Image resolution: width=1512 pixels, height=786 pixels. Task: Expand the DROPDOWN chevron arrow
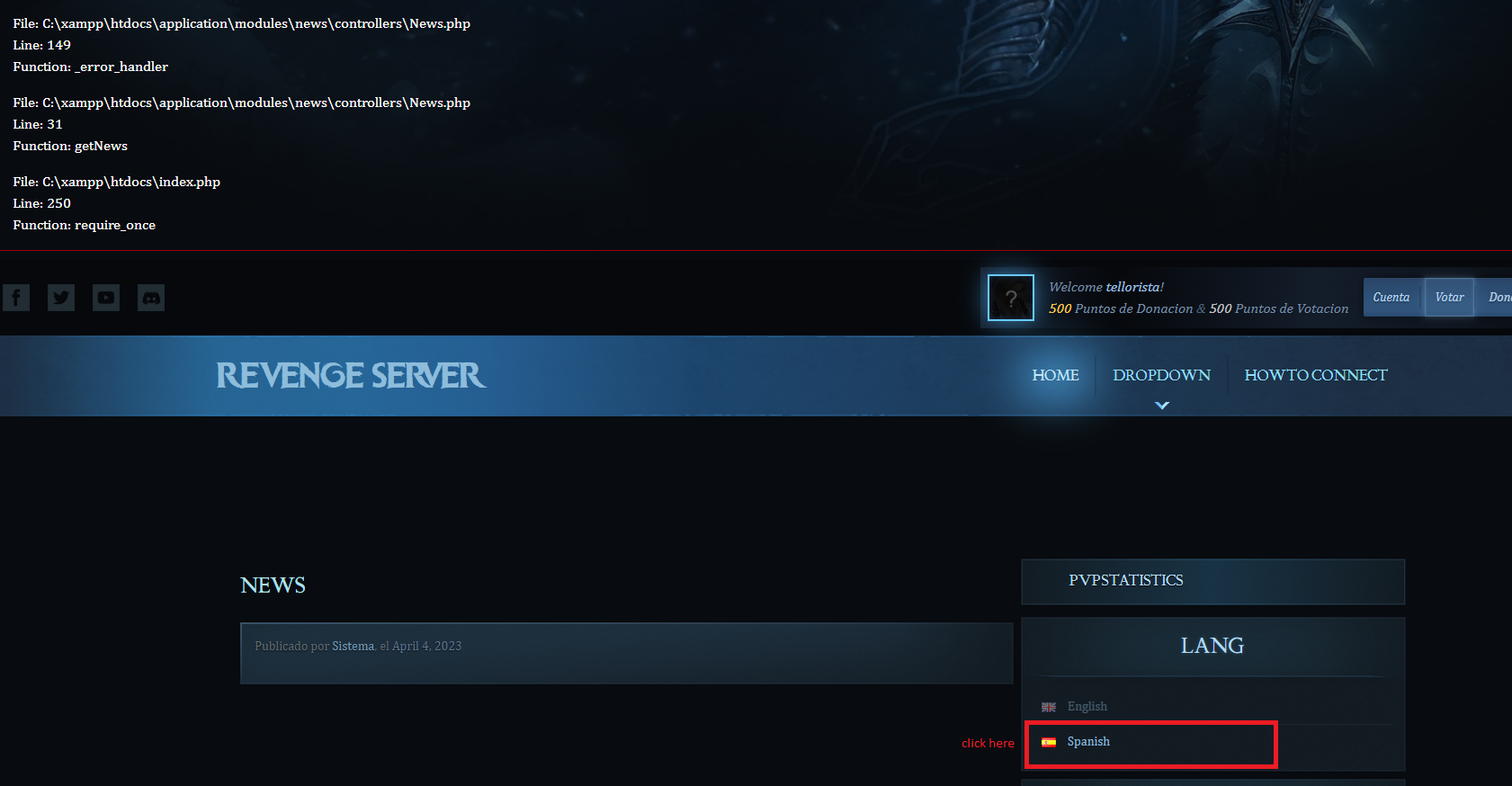coord(1162,406)
